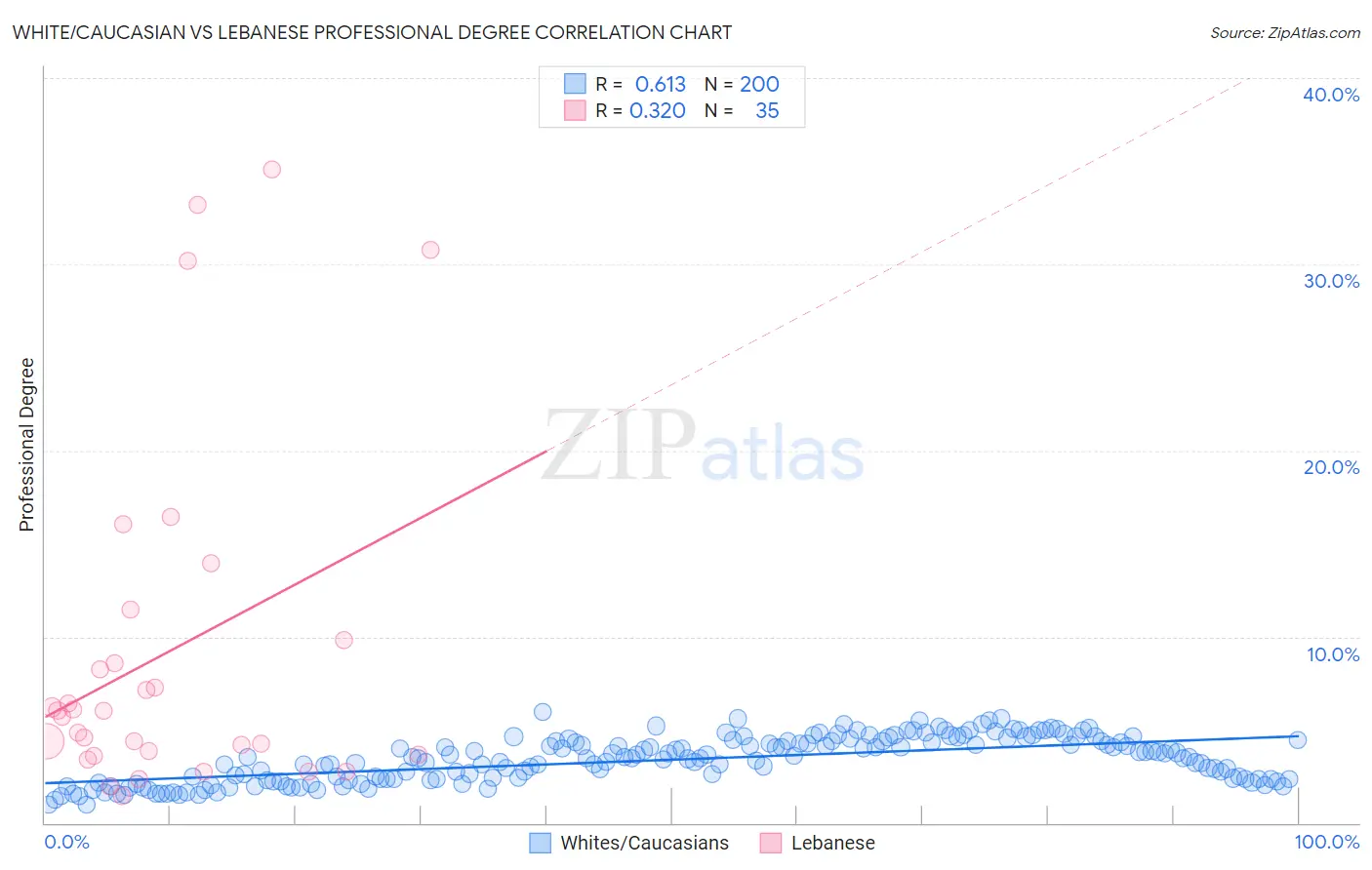Click the rightmost blue data point
Image resolution: width=1372 pixels, height=870 pixels.
(x=1297, y=739)
